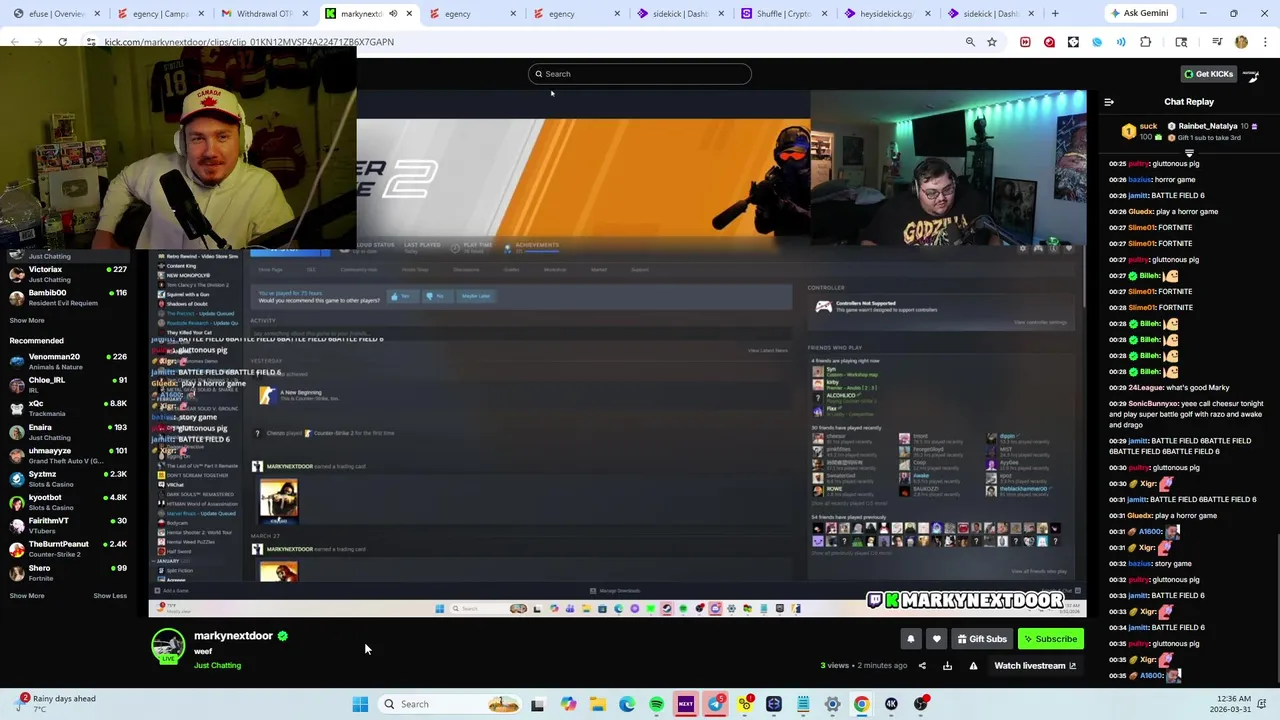The height and width of the screenshot is (720, 1280).
Task: Expand Show More under followed channels
Action: click(x=27, y=321)
